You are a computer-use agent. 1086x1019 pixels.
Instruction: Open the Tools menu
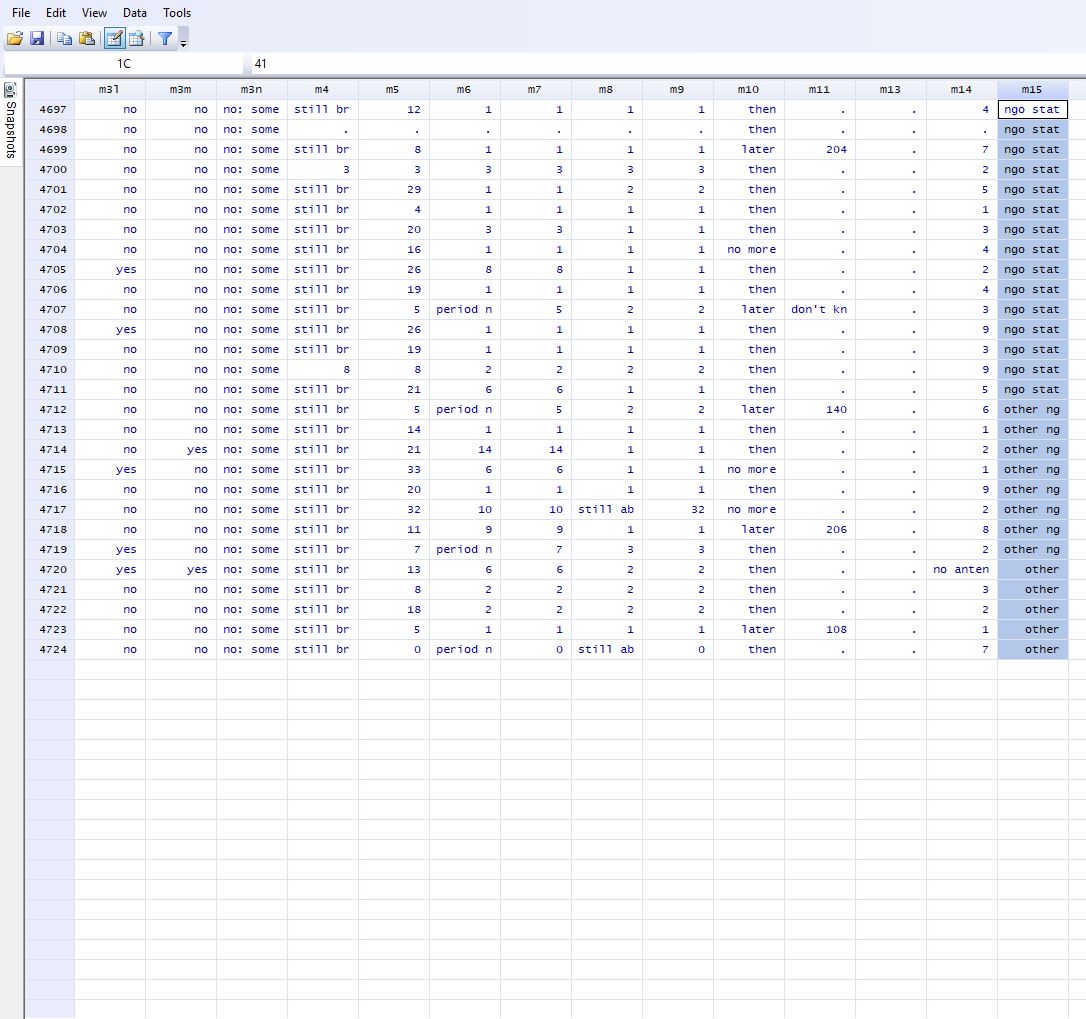point(177,13)
